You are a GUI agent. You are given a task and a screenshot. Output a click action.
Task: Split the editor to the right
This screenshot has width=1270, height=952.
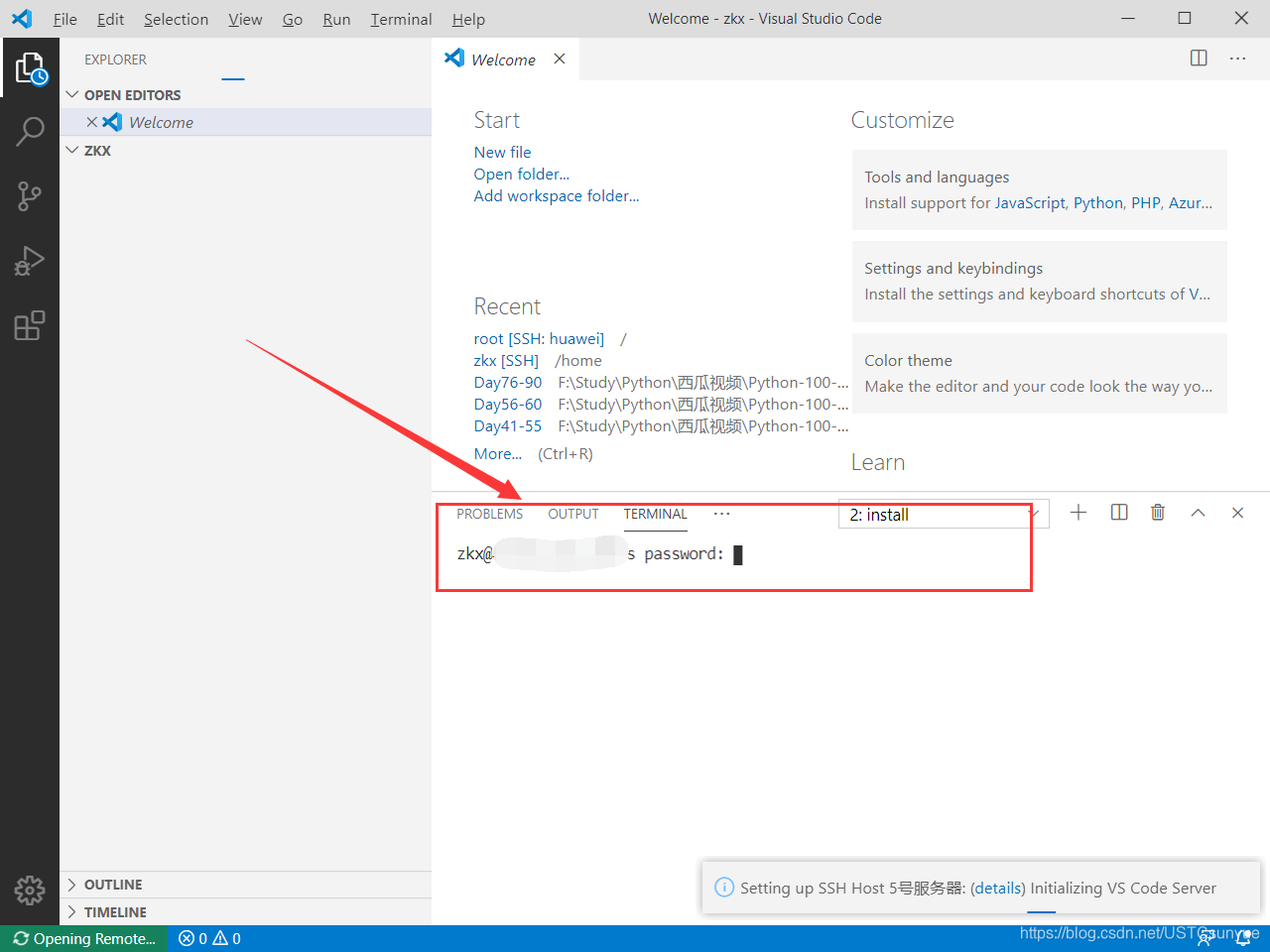[1199, 59]
